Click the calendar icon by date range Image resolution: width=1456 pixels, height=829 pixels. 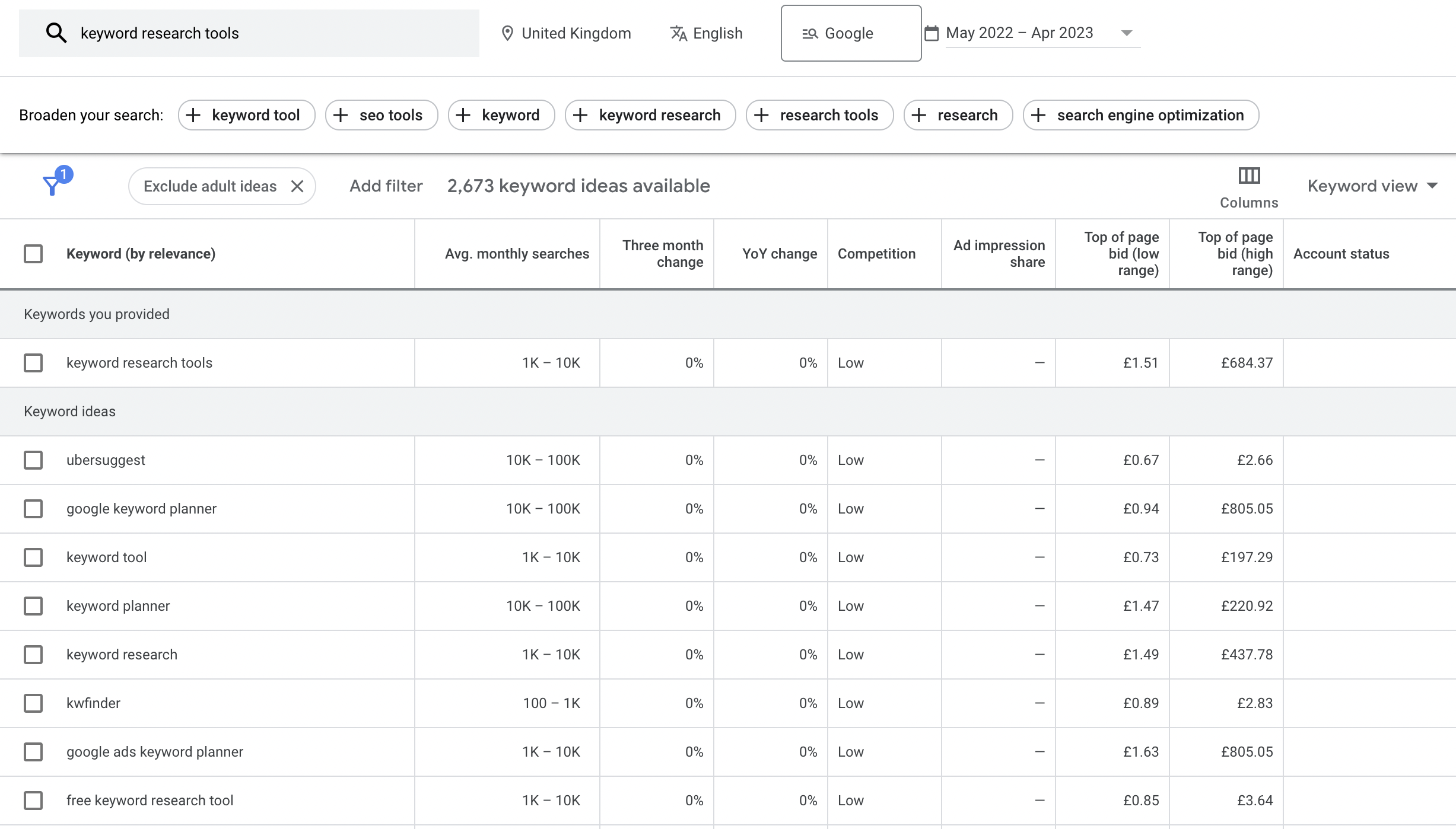(932, 33)
